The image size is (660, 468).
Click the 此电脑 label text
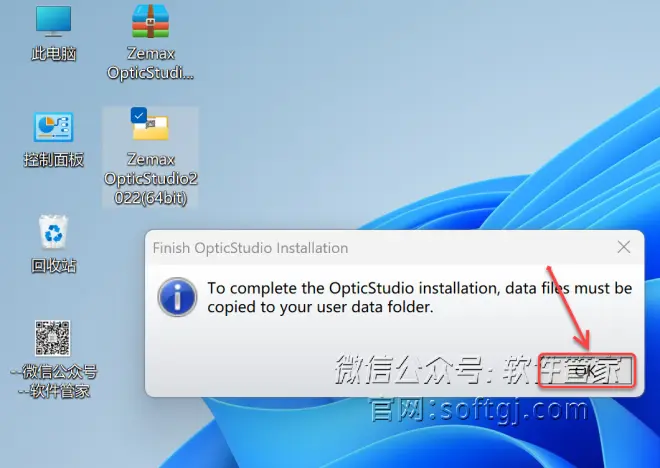[53, 54]
